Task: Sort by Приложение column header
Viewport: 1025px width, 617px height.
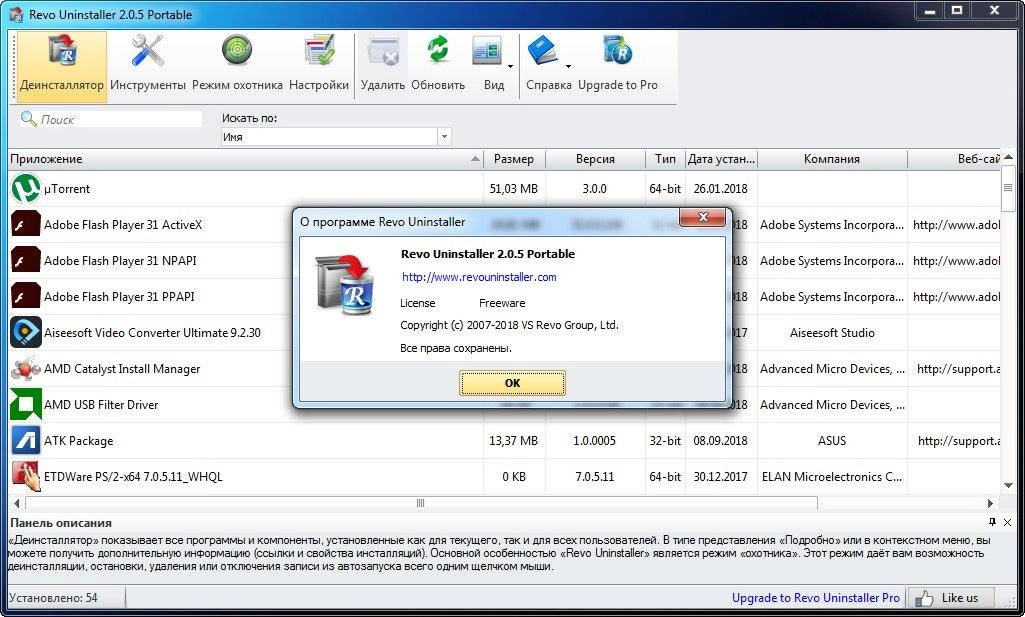Action: pos(246,159)
